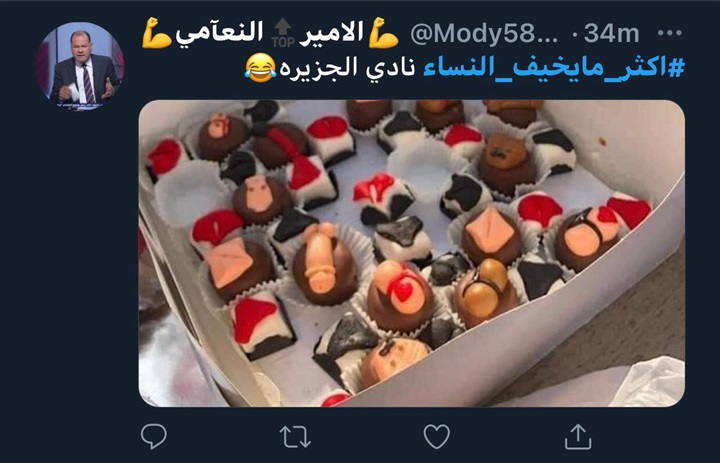Open the hashtag #اكثر_مايخيف_النساء
720x463 pixels.
[x=553, y=67]
